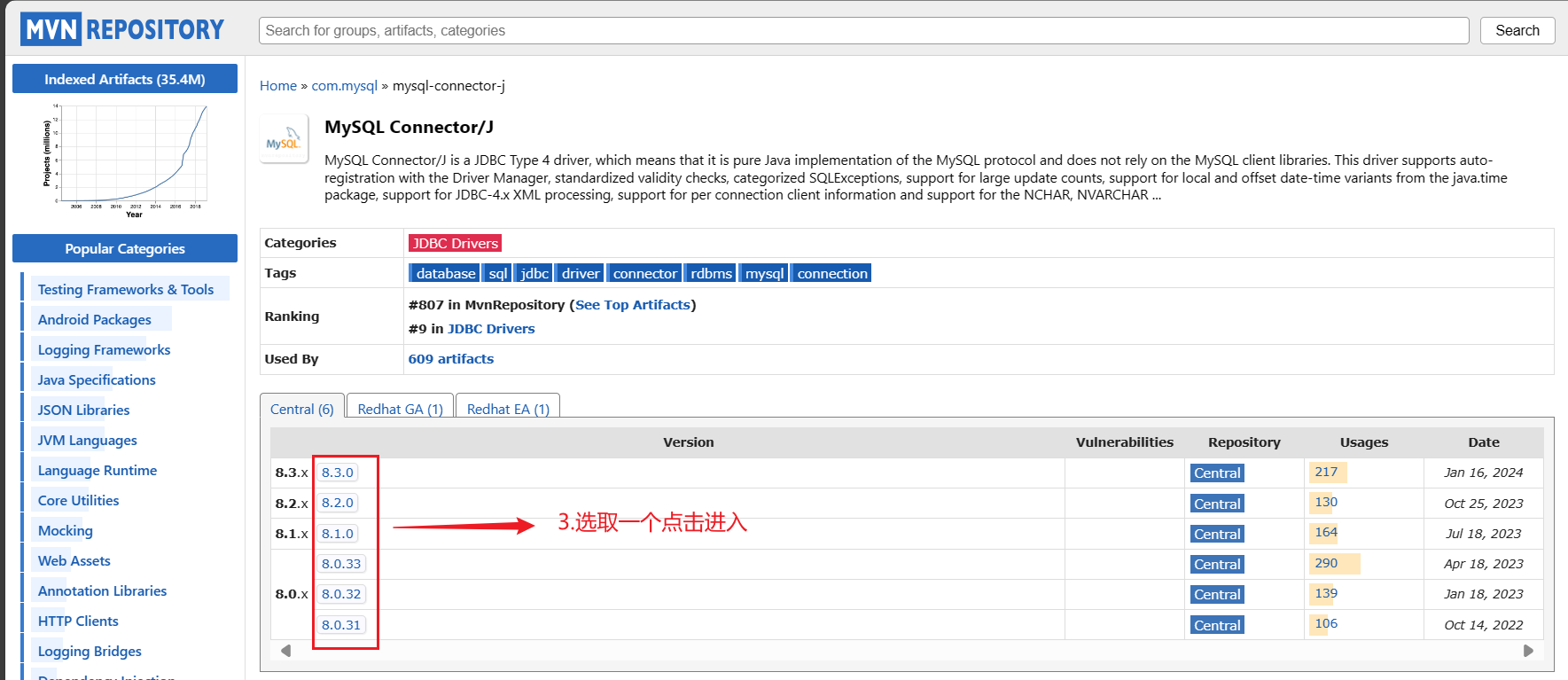Open version 8.1.0
Image resolution: width=1568 pixels, height=680 pixels.
338,534
